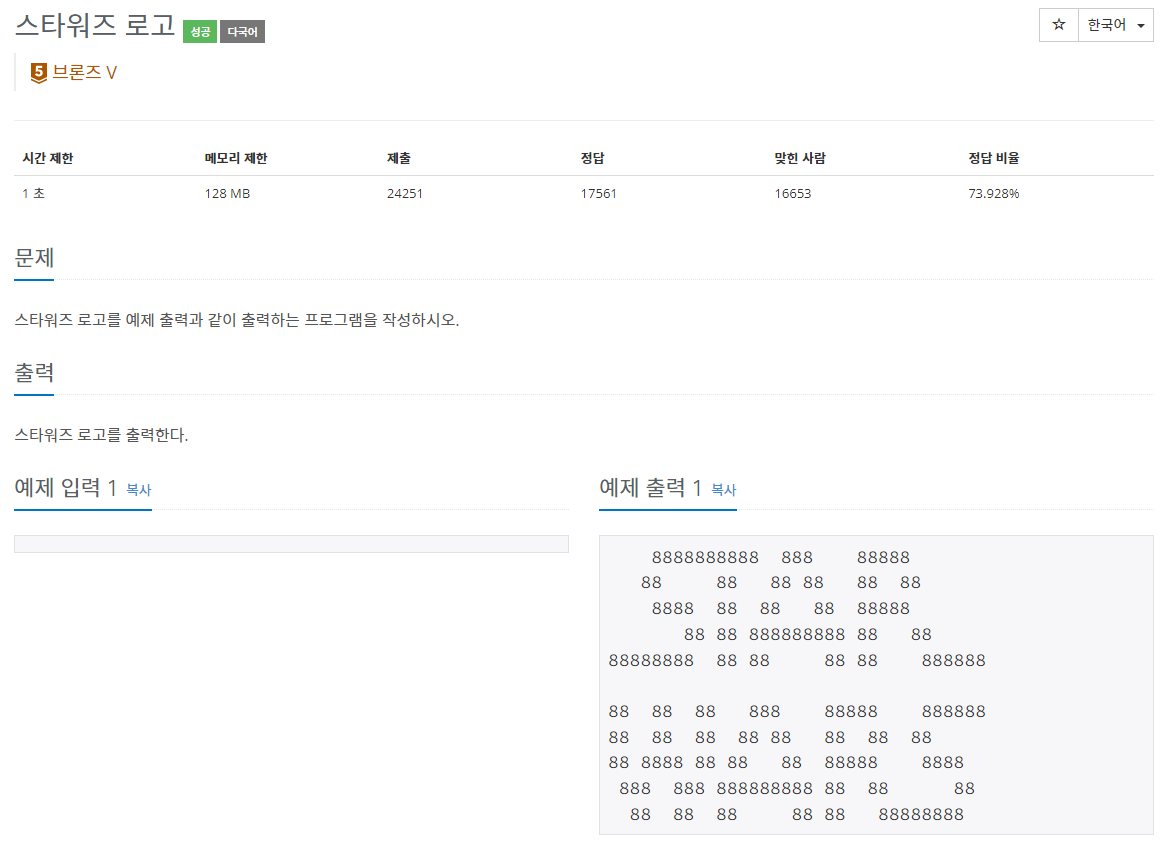Click the 16653 solvers value

click(792, 193)
